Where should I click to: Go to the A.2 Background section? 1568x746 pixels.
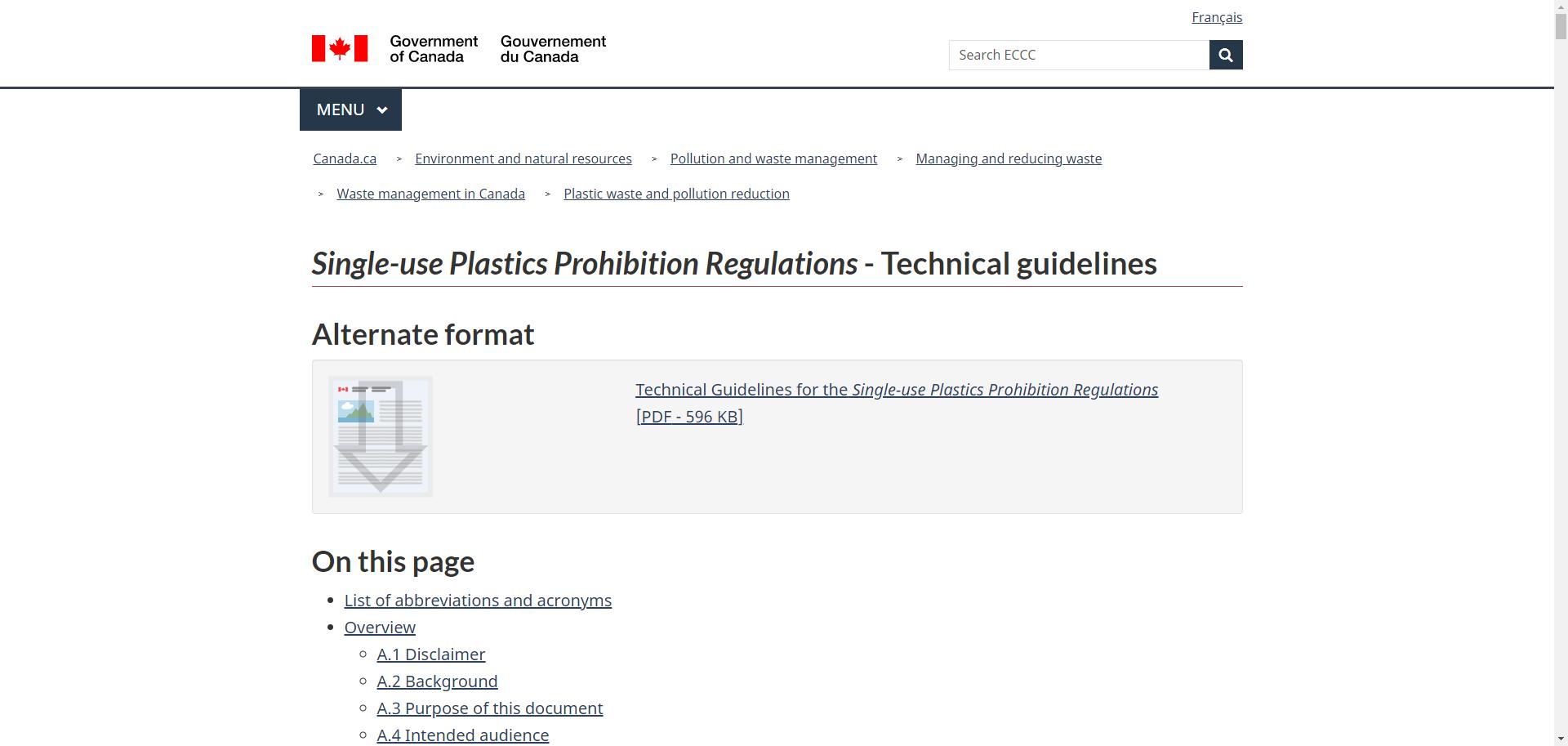(437, 681)
